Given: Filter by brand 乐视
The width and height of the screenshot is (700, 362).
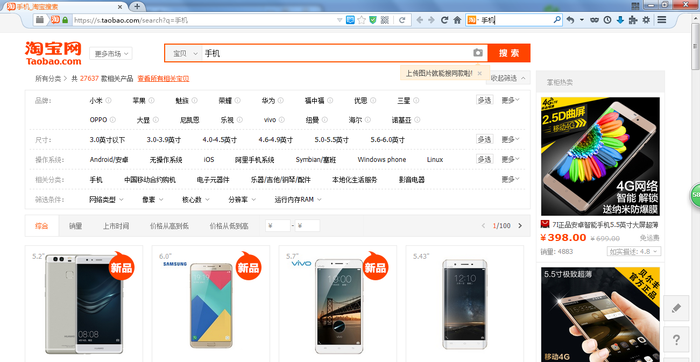Looking at the screenshot, I should [x=227, y=120].
